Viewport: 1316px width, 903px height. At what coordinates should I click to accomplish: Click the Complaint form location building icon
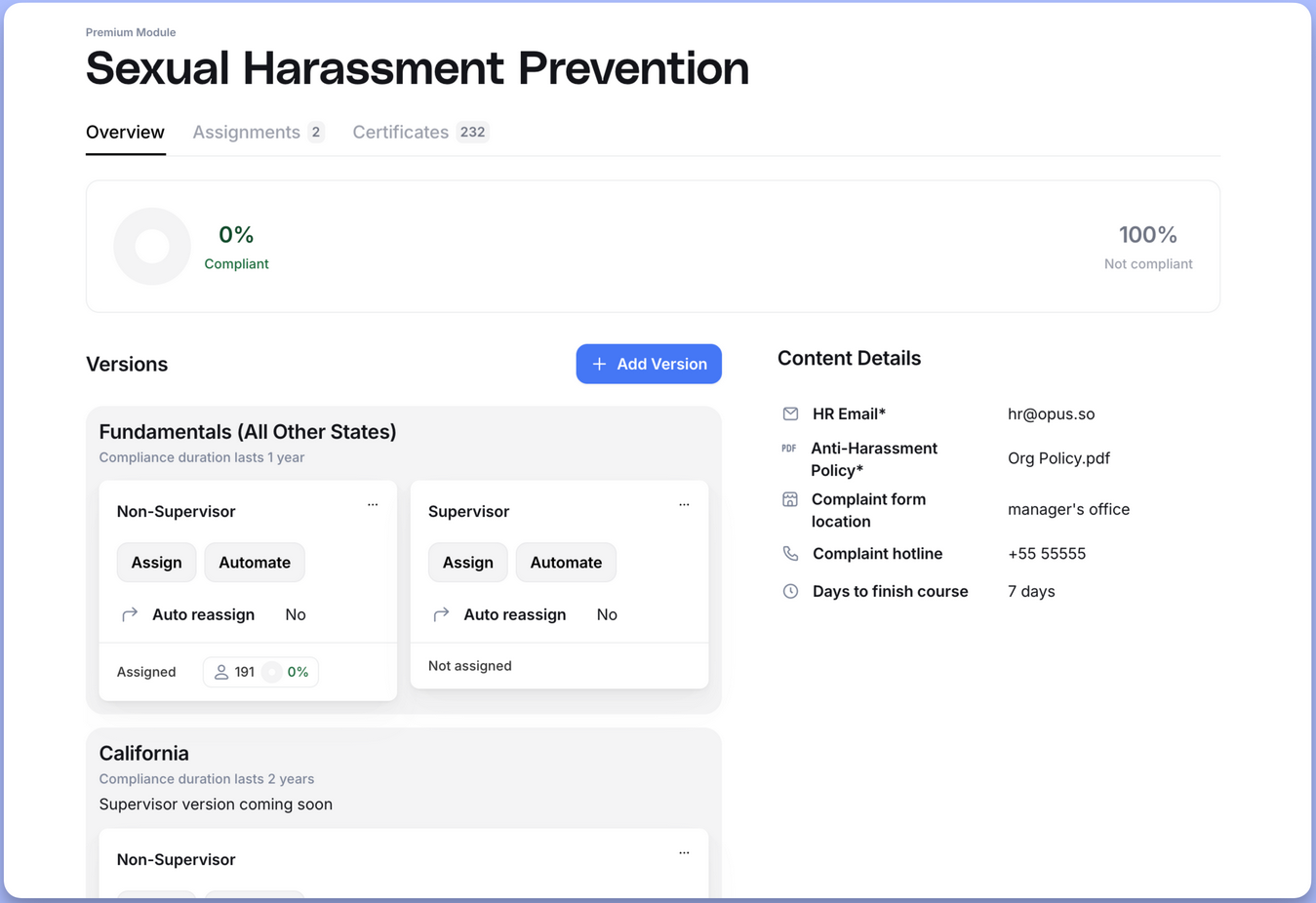[x=790, y=499]
